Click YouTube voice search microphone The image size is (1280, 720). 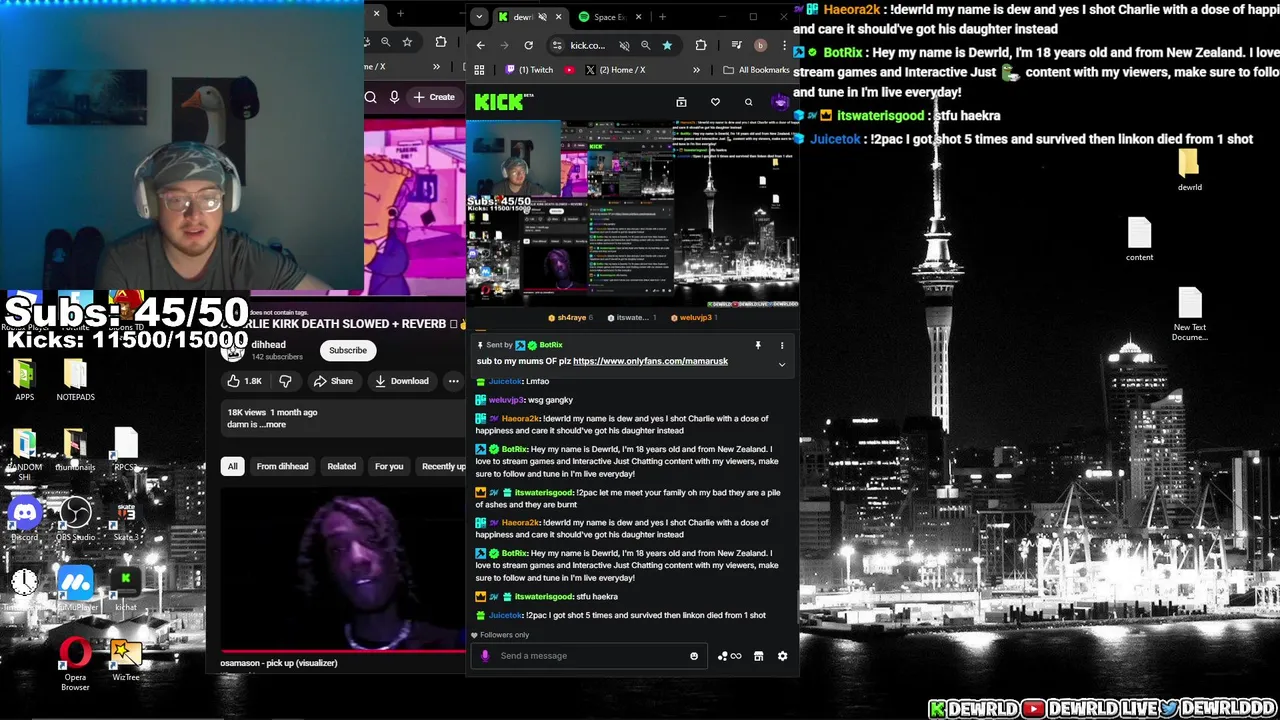click(394, 97)
